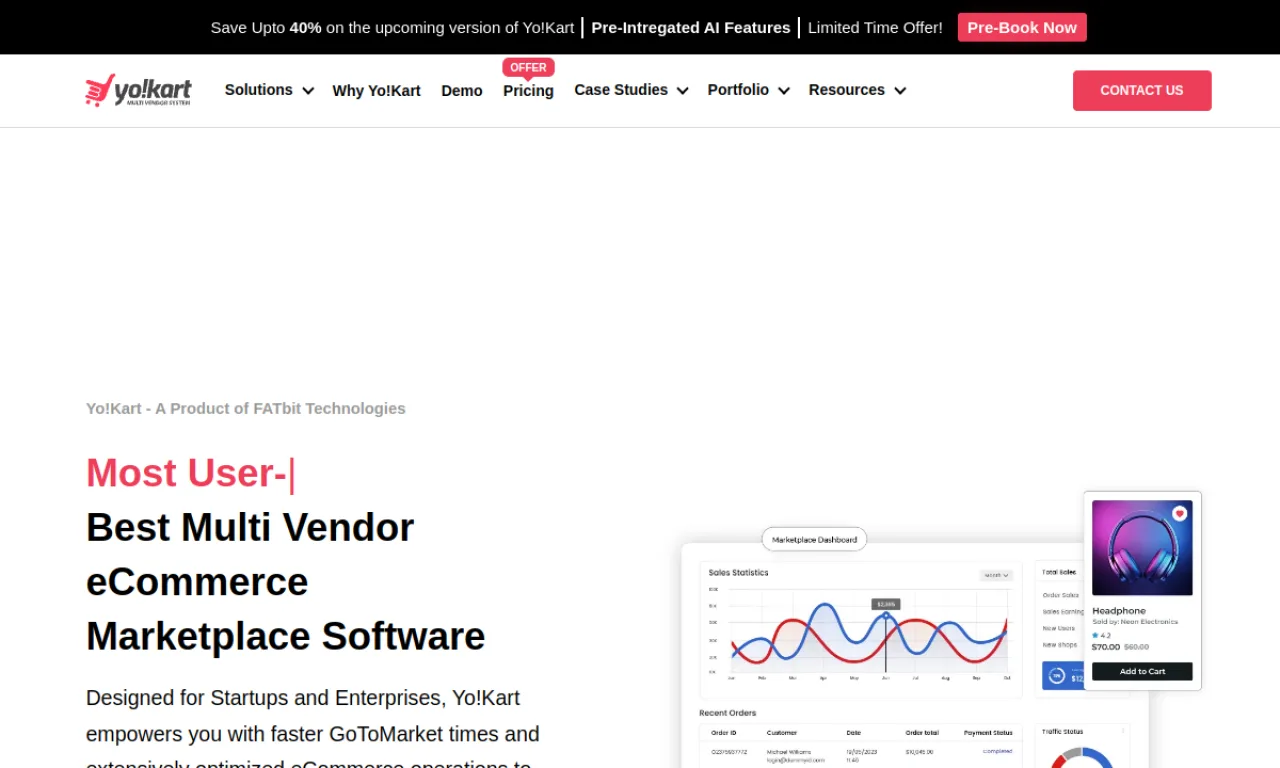This screenshot has width=1280, height=768.
Task: Click the star rating icon showing 4.2
Action: pos(1095,635)
